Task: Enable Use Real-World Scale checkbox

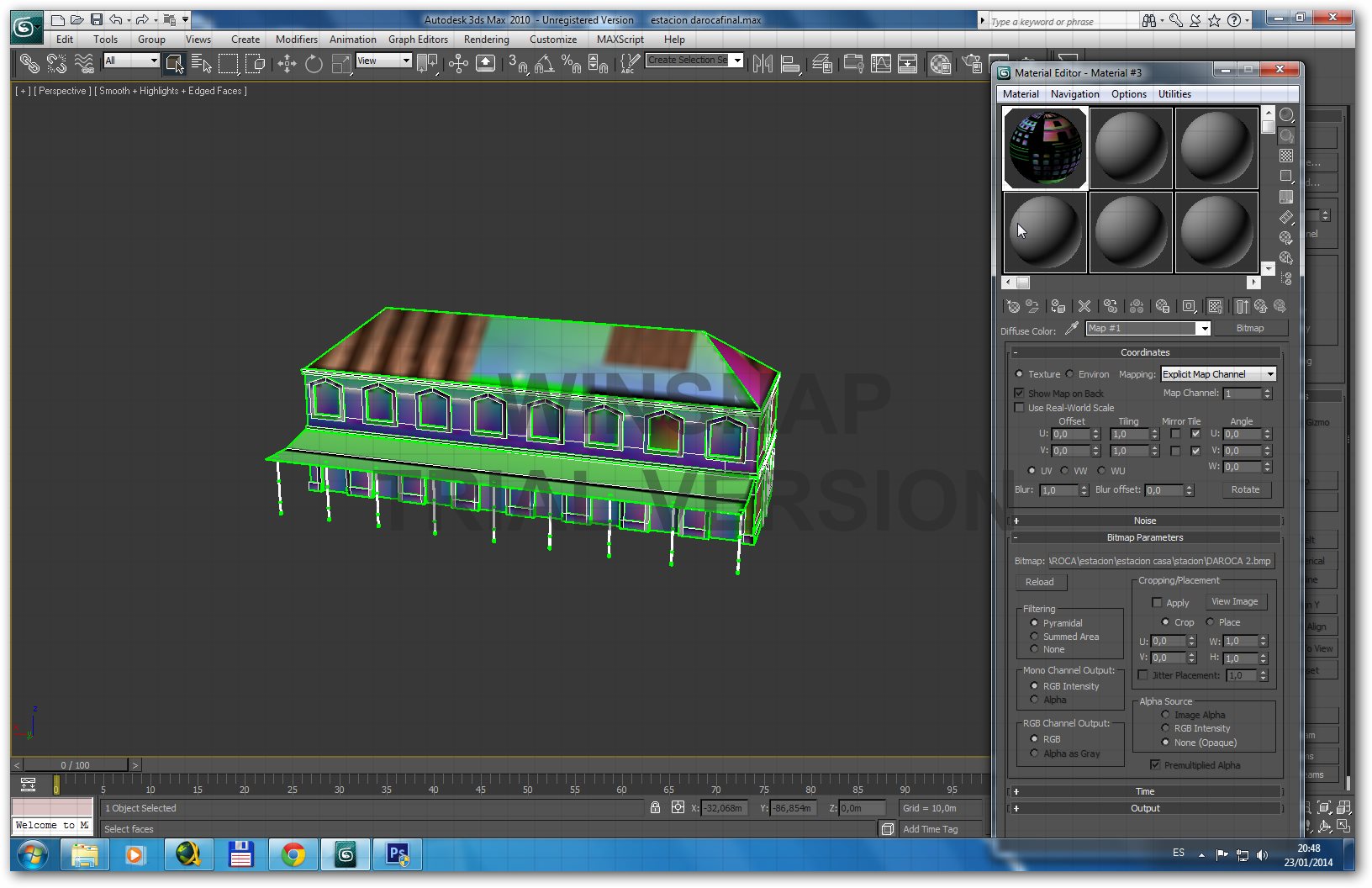Action: click(x=1020, y=408)
